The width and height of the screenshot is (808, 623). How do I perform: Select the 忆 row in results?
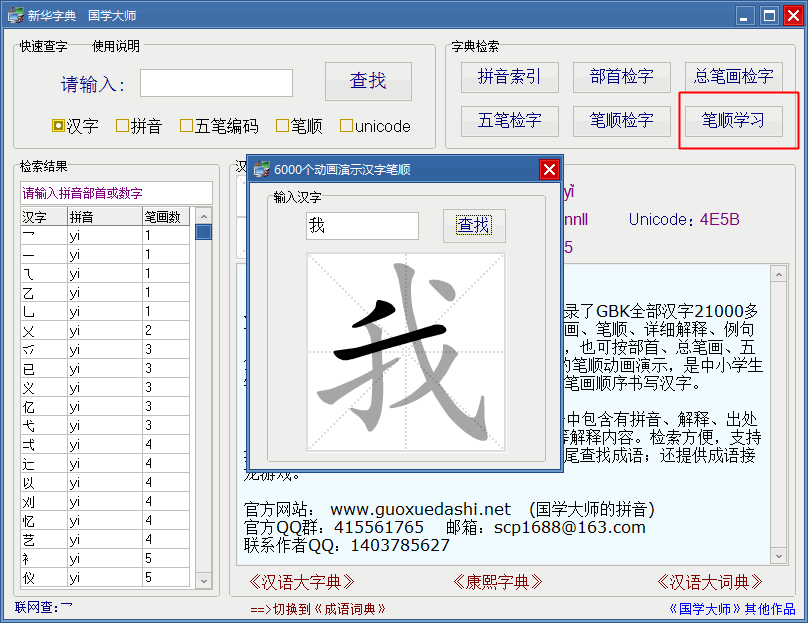[105, 521]
